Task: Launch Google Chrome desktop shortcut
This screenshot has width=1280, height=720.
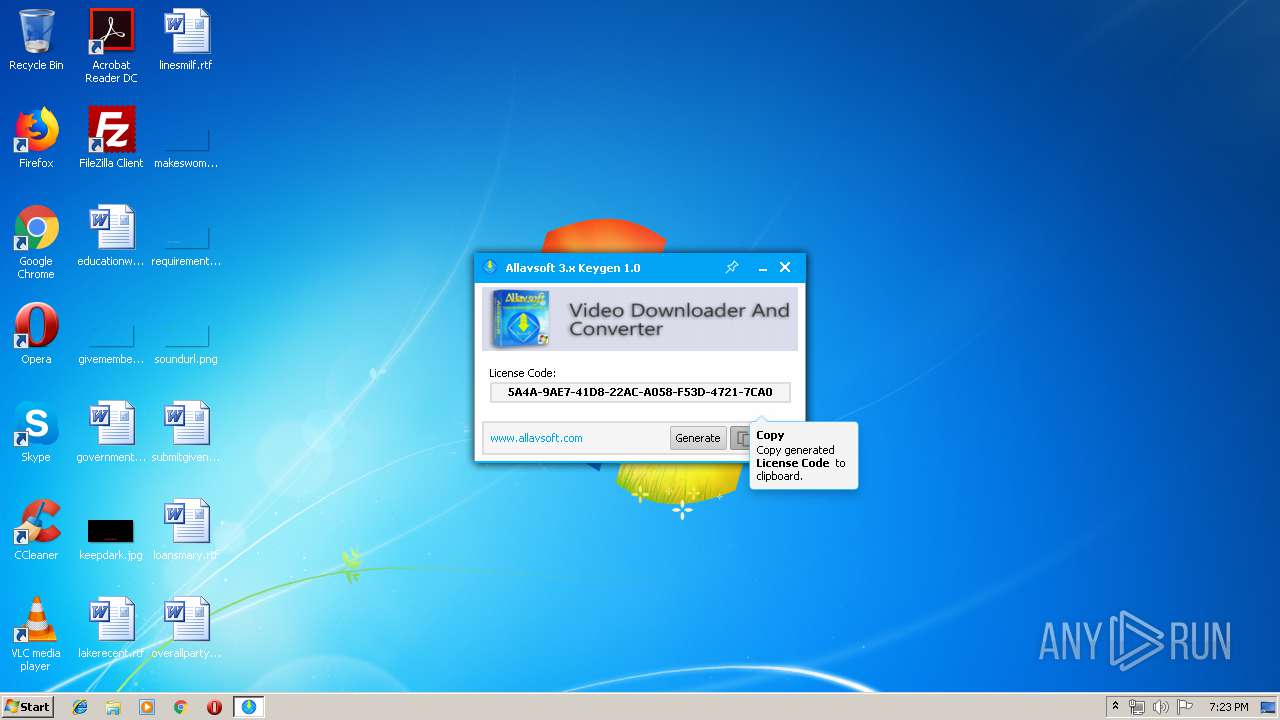Action: click(x=36, y=242)
